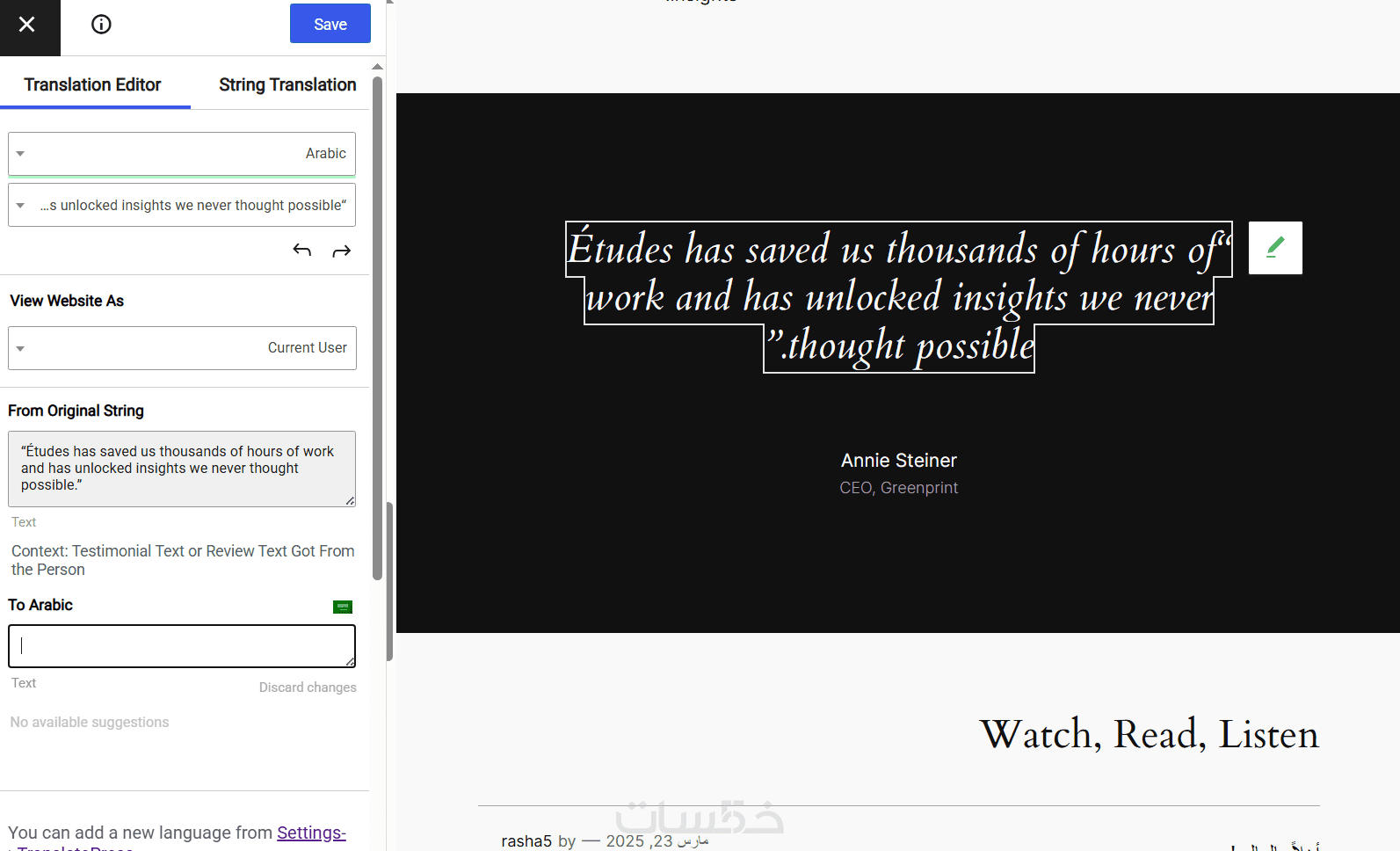The image size is (1400, 851).
Task: Click the 'View Website As' label
Action: click(x=67, y=301)
